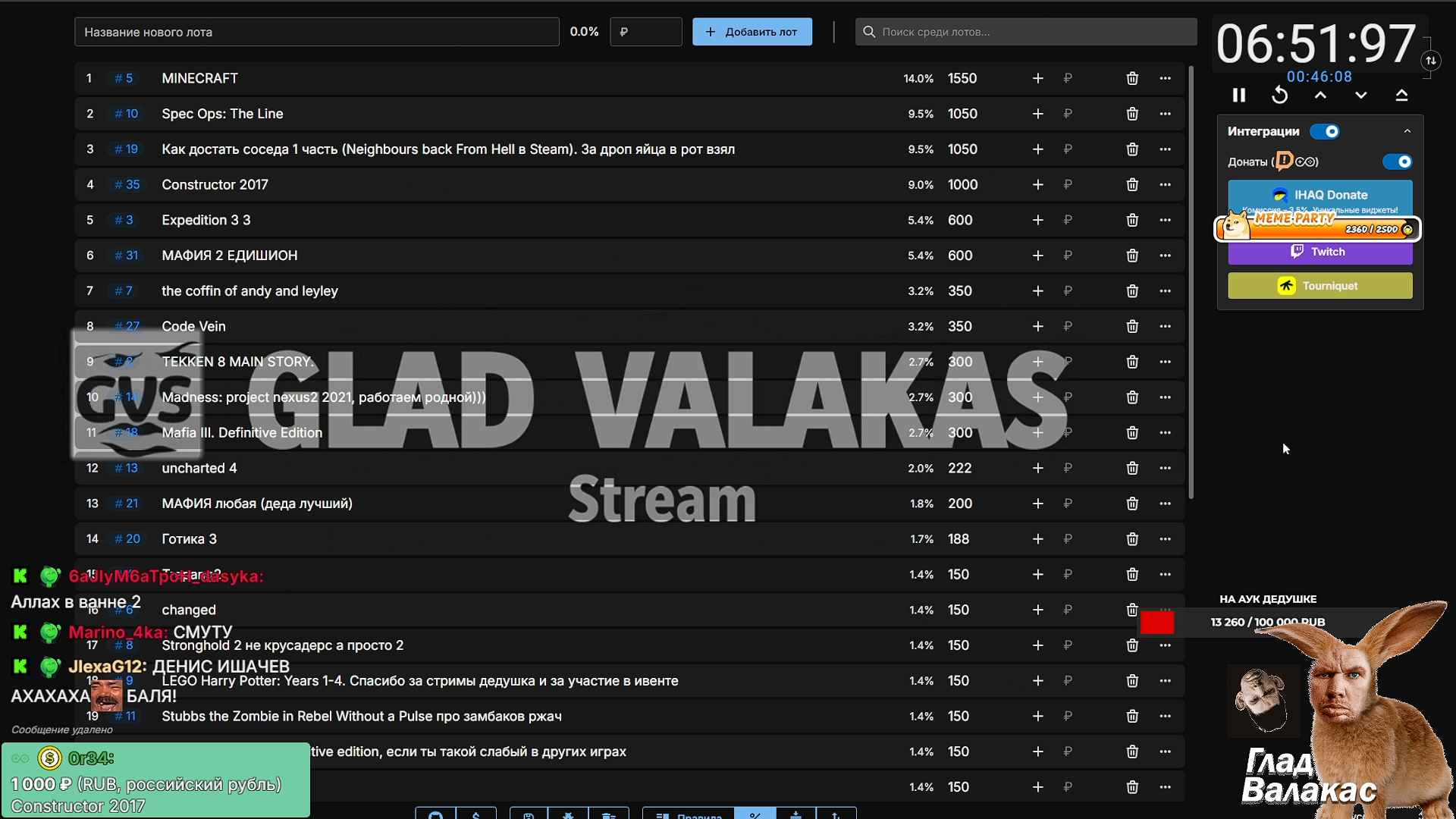This screenshot has height=819, width=1456.
Task: Pause the auction timer
Action: point(1239,96)
